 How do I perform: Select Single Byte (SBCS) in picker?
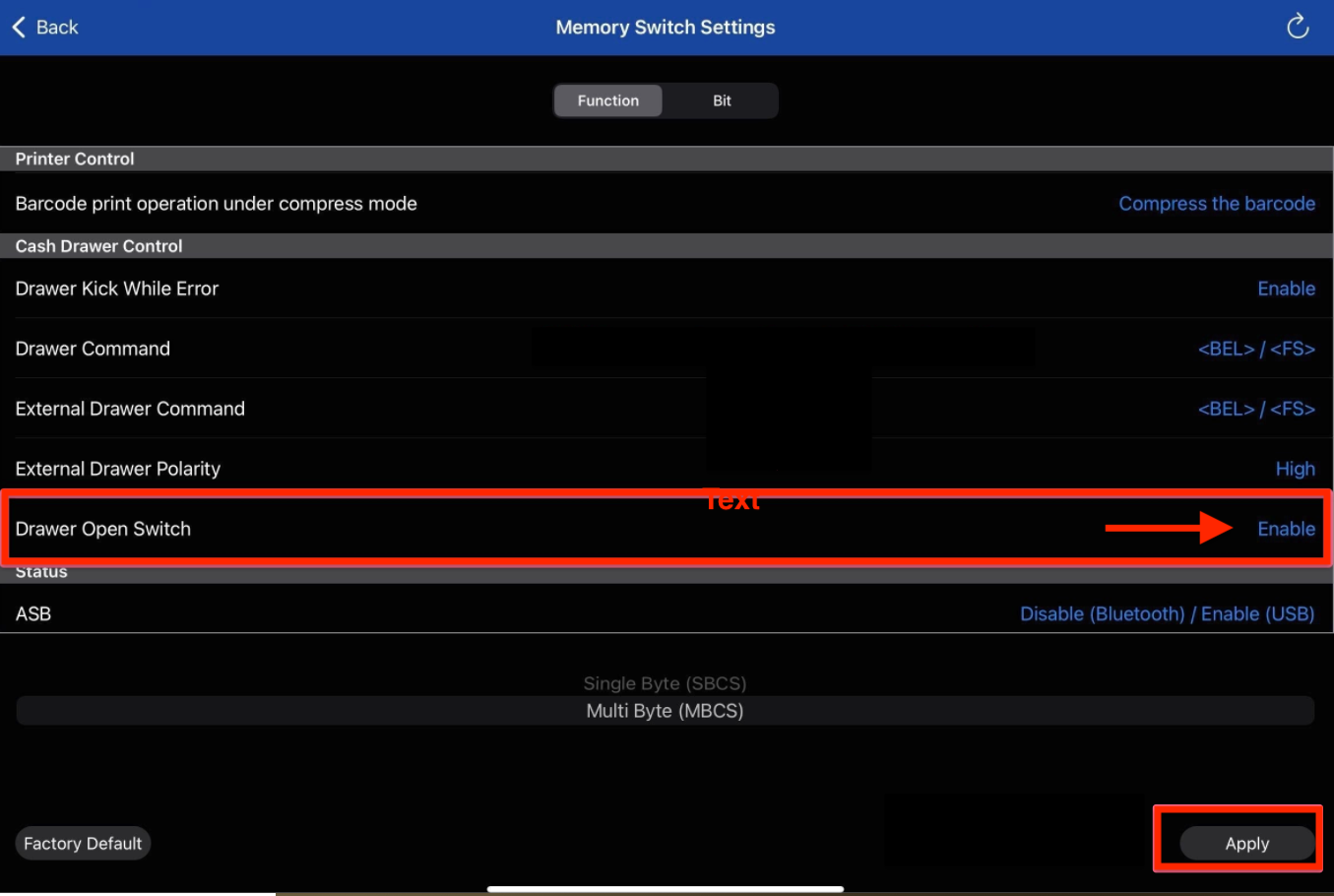[665, 683]
